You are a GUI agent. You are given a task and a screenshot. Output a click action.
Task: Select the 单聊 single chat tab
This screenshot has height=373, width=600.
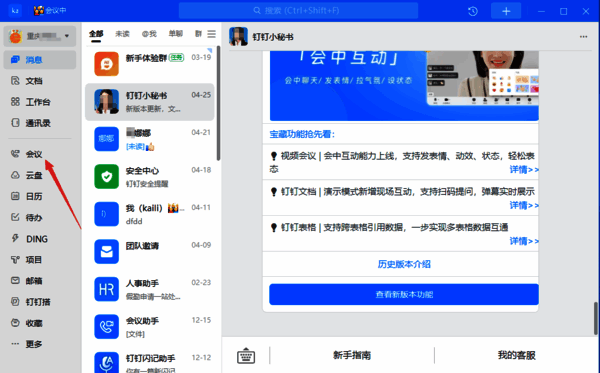pos(176,34)
